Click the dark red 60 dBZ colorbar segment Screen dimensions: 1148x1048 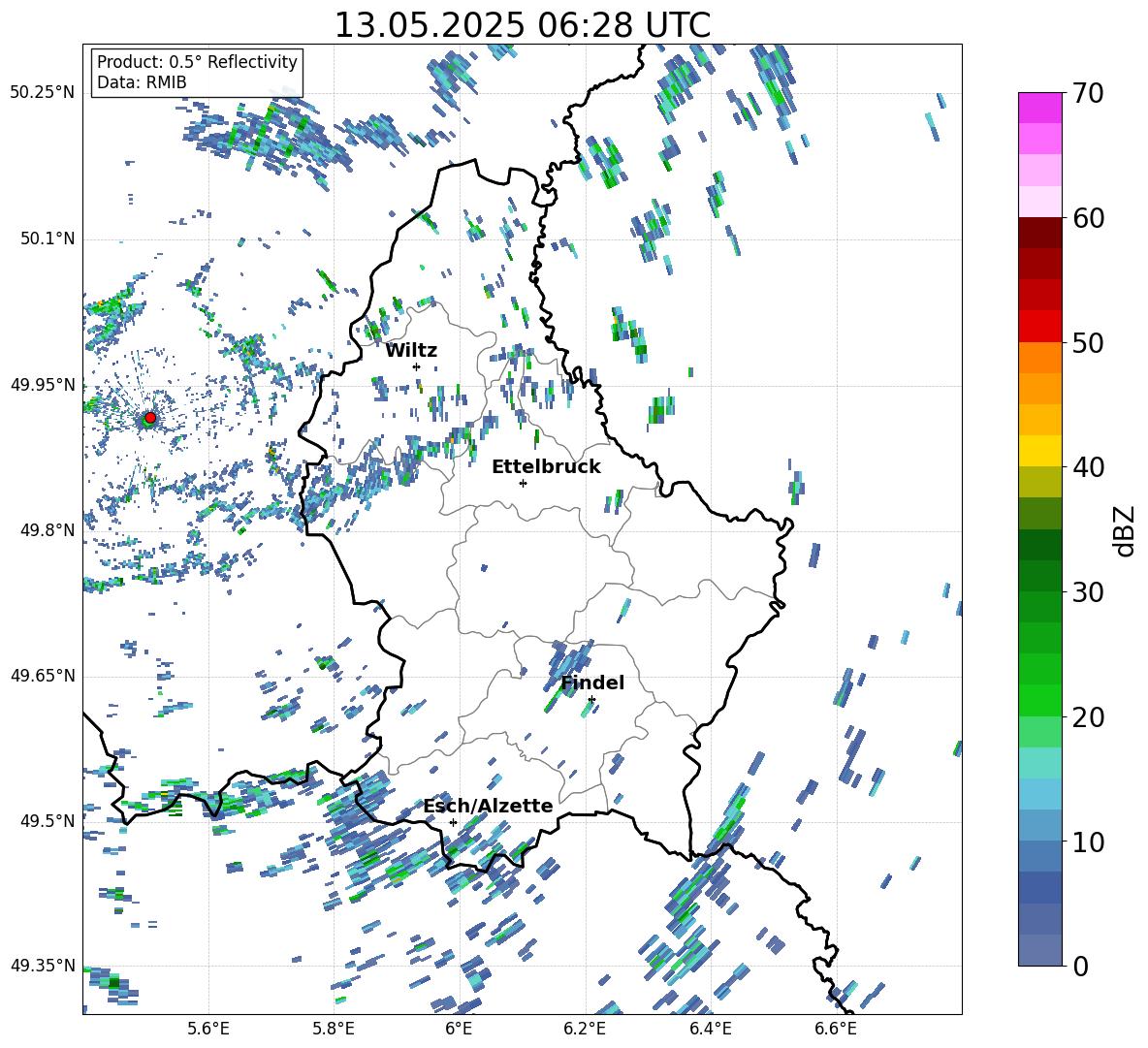point(1039,233)
